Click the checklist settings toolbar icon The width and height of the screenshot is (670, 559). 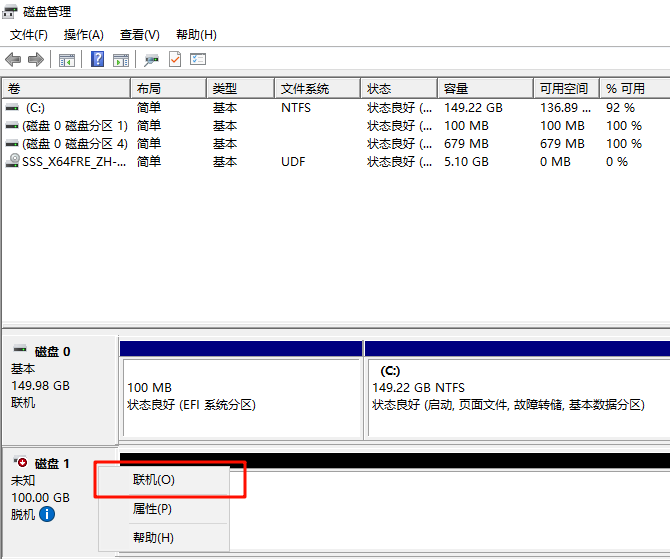(198, 60)
